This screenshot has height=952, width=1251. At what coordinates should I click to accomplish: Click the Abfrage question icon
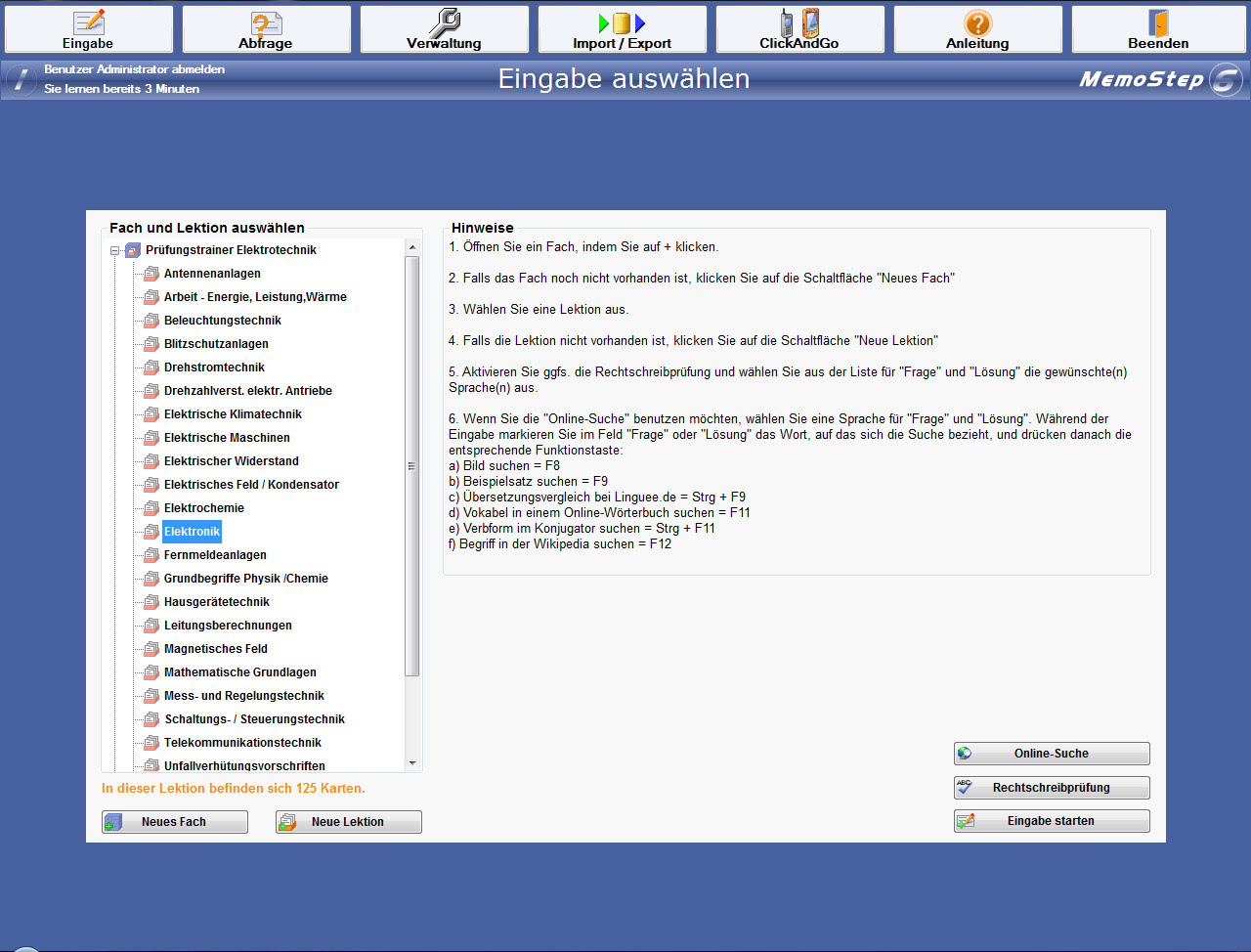(266, 22)
